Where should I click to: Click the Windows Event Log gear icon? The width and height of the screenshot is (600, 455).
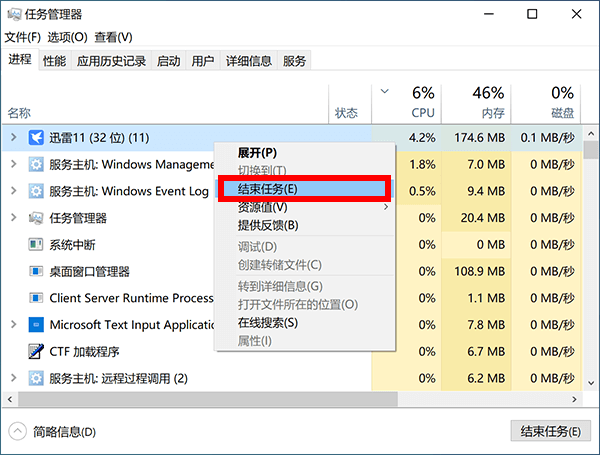pos(36,191)
